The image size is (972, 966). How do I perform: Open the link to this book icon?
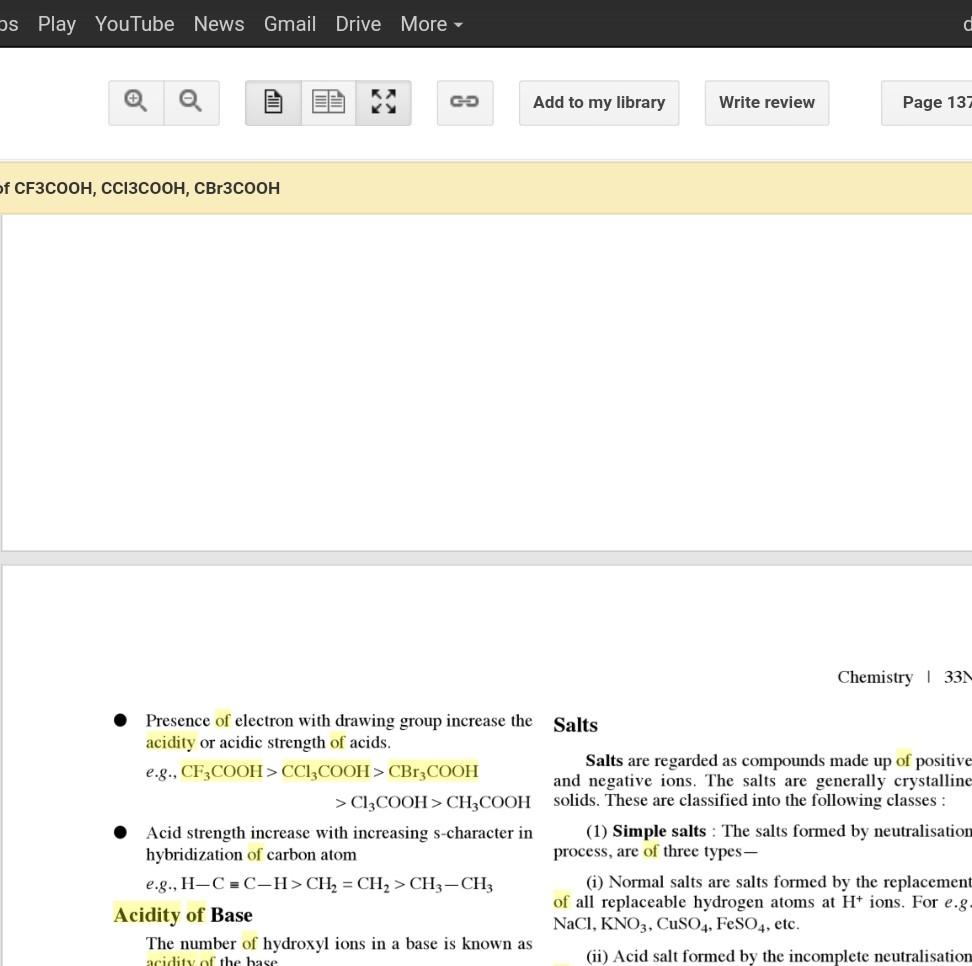point(464,102)
